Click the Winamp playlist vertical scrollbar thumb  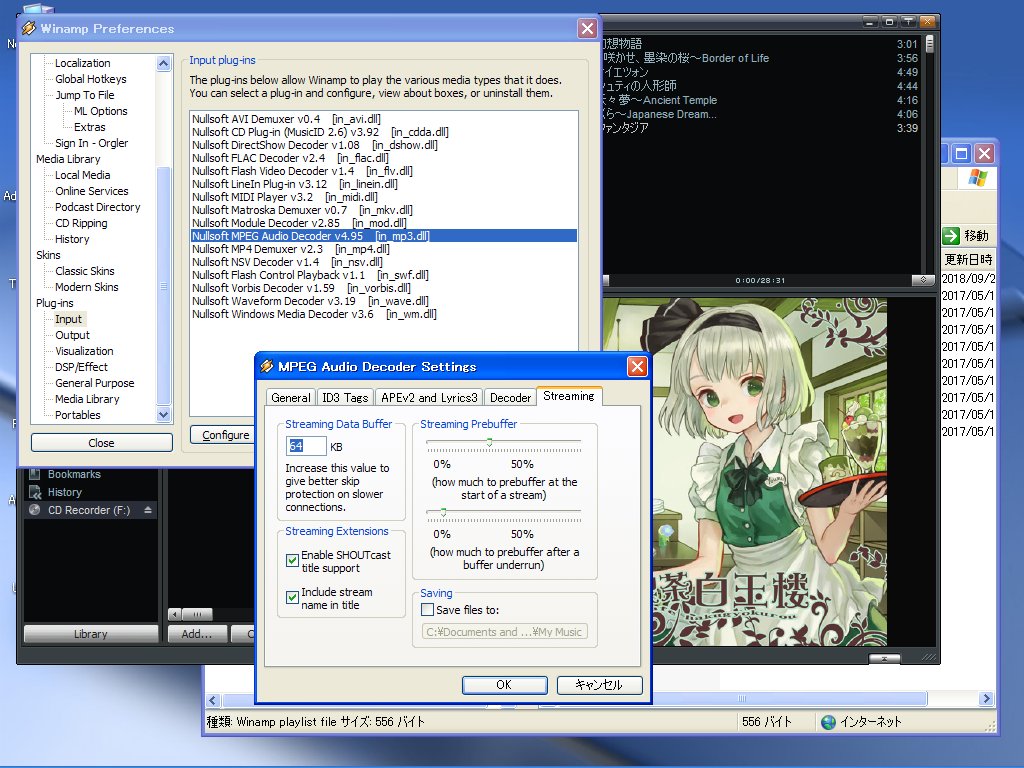[929, 44]
